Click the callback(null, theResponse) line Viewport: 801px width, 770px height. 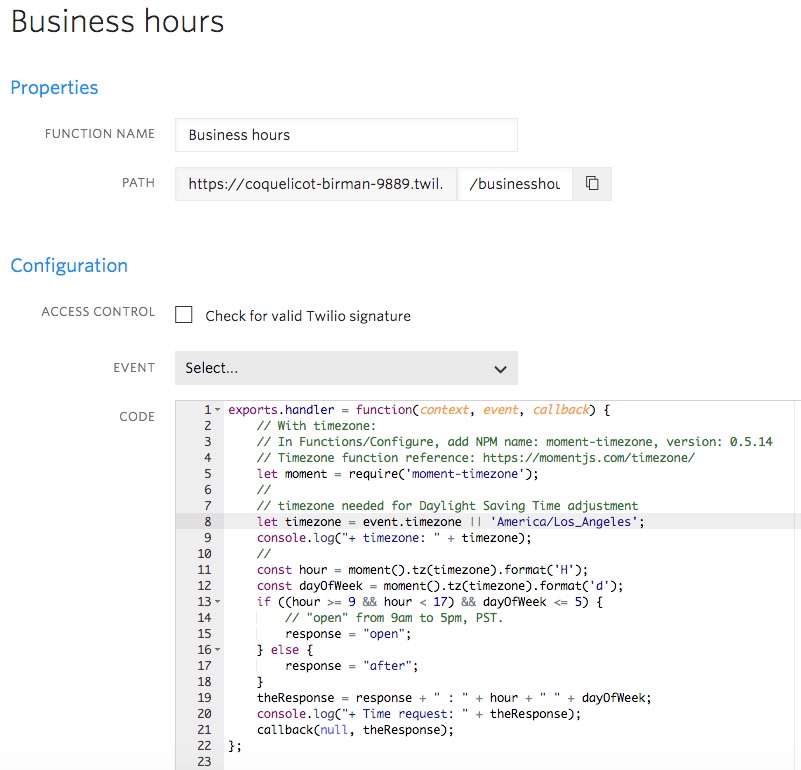coord(355,730)
